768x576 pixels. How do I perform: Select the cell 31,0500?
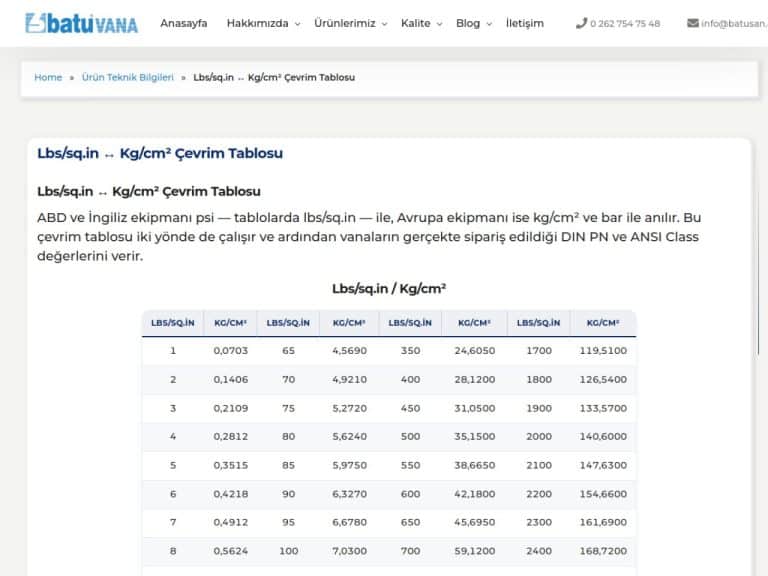pyautogui.click(x=475, y=408)
